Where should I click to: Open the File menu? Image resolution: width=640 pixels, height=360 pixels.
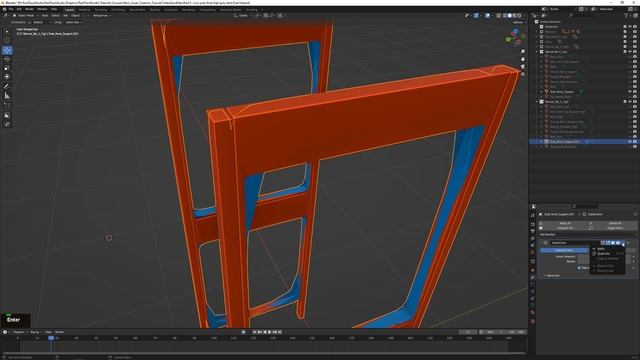pyautogui.click(x=11, y=9)
